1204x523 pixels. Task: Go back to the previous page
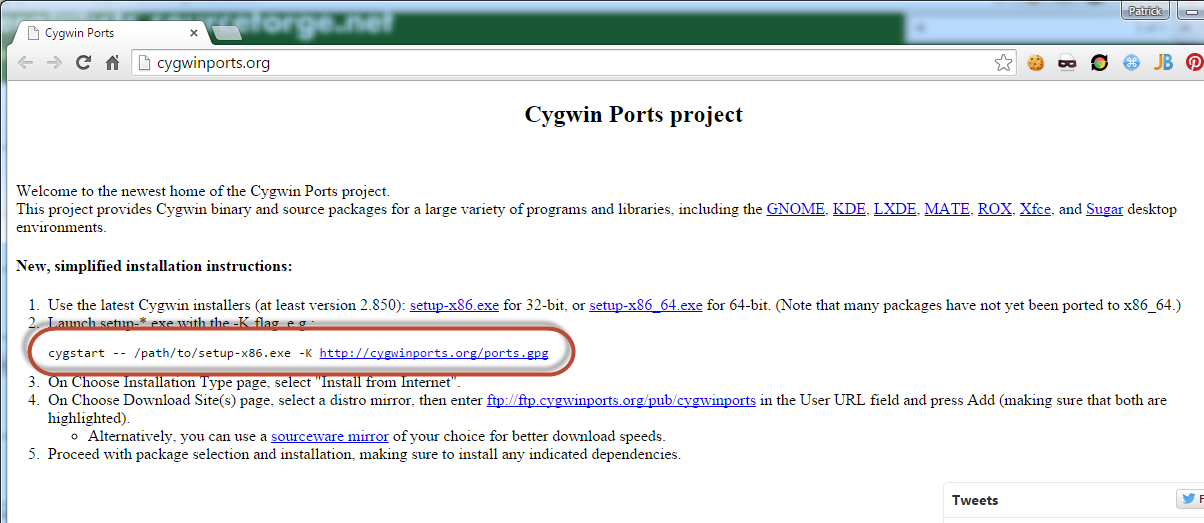point(26,62)
